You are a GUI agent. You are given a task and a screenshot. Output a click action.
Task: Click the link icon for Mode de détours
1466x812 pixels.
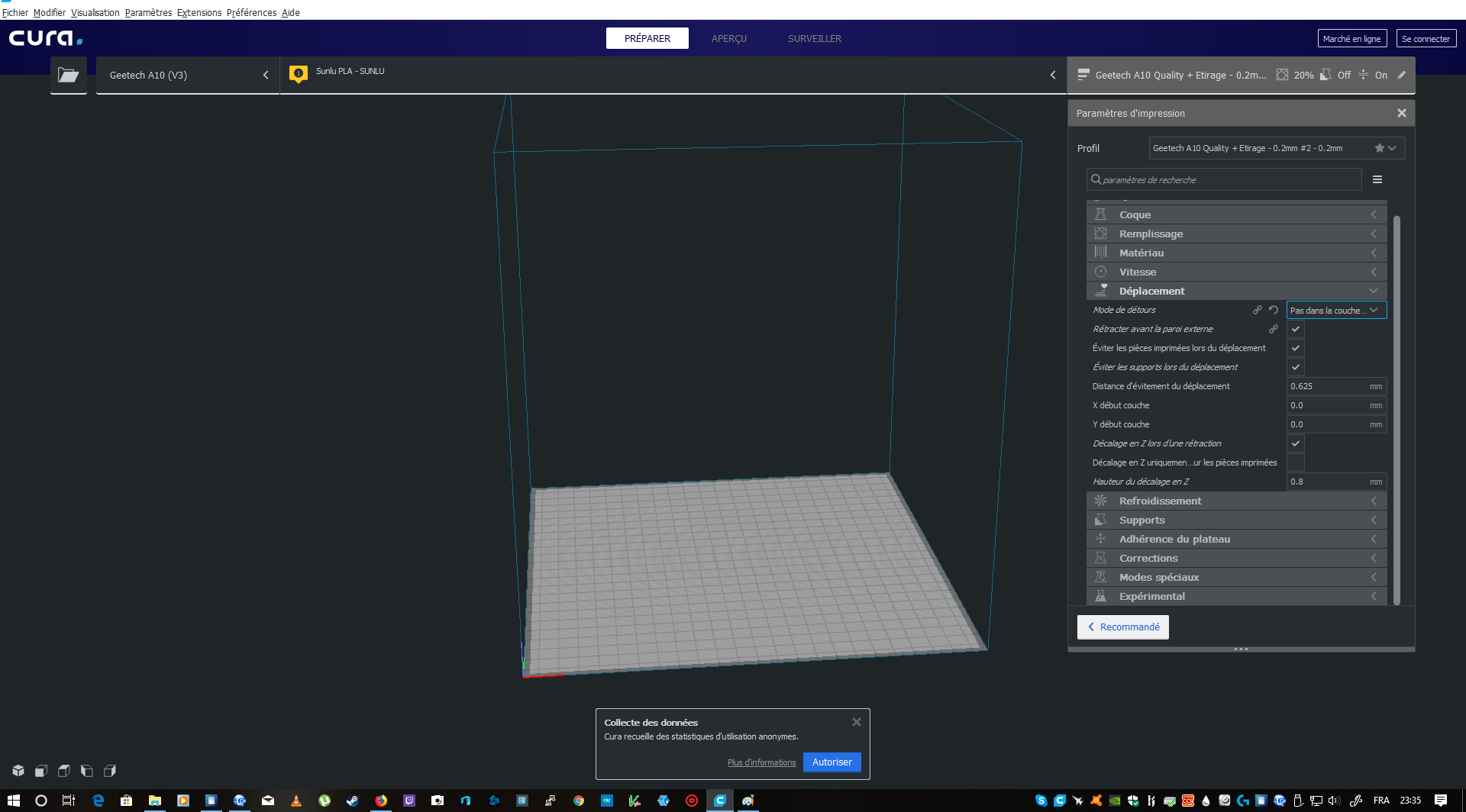[1258, 310]
